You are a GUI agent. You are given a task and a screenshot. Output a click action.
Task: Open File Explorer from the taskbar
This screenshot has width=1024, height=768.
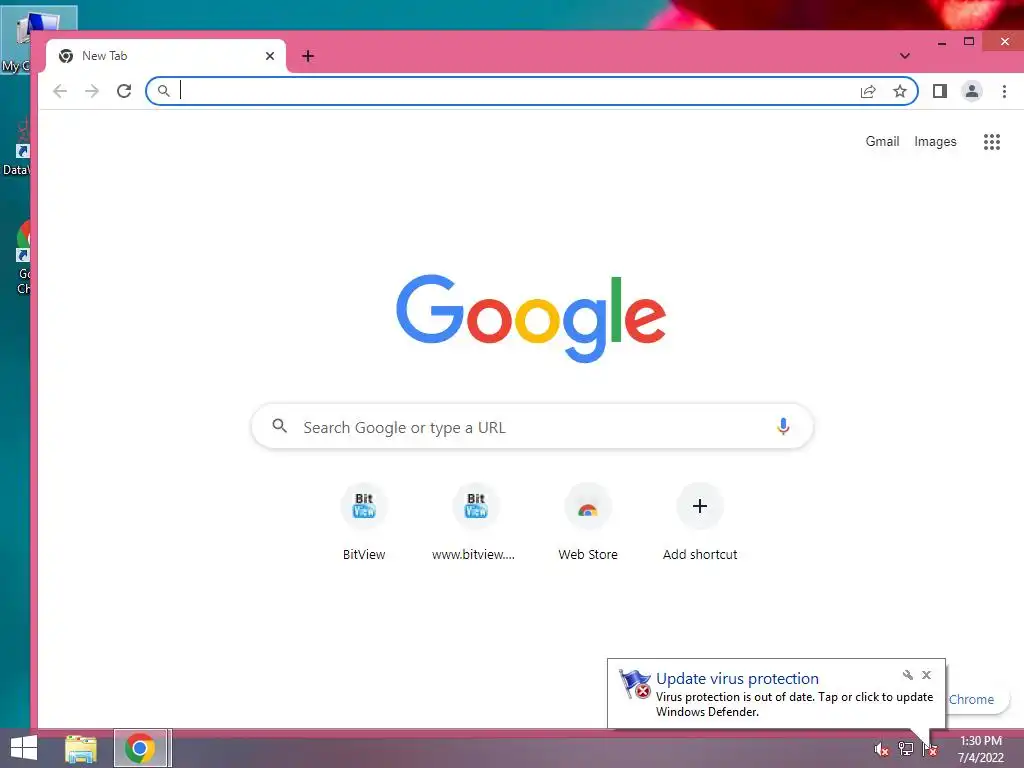[81, 749]
